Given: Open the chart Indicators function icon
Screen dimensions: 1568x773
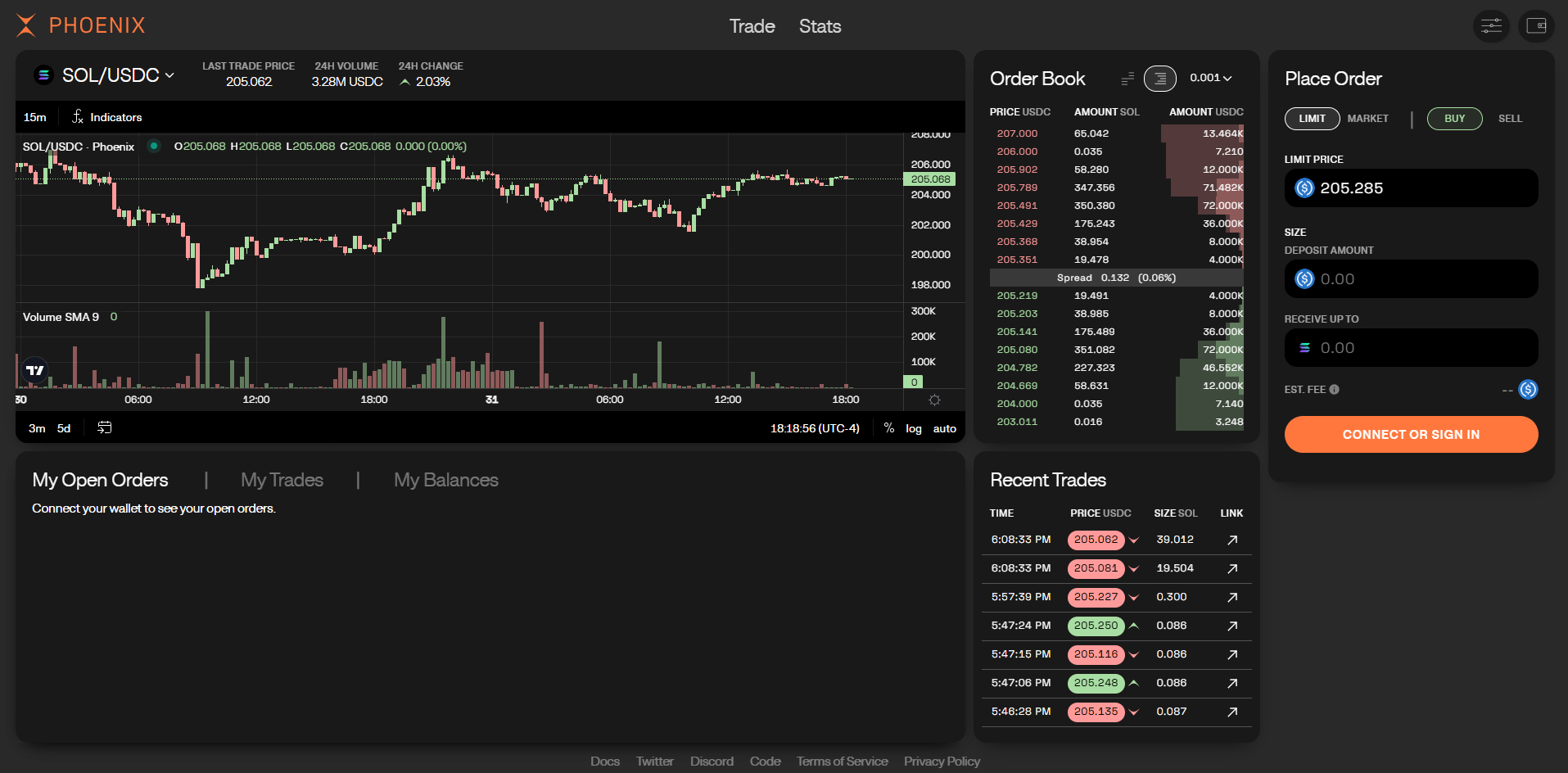Looking at the screenshot, I should (x=78, y=117).
